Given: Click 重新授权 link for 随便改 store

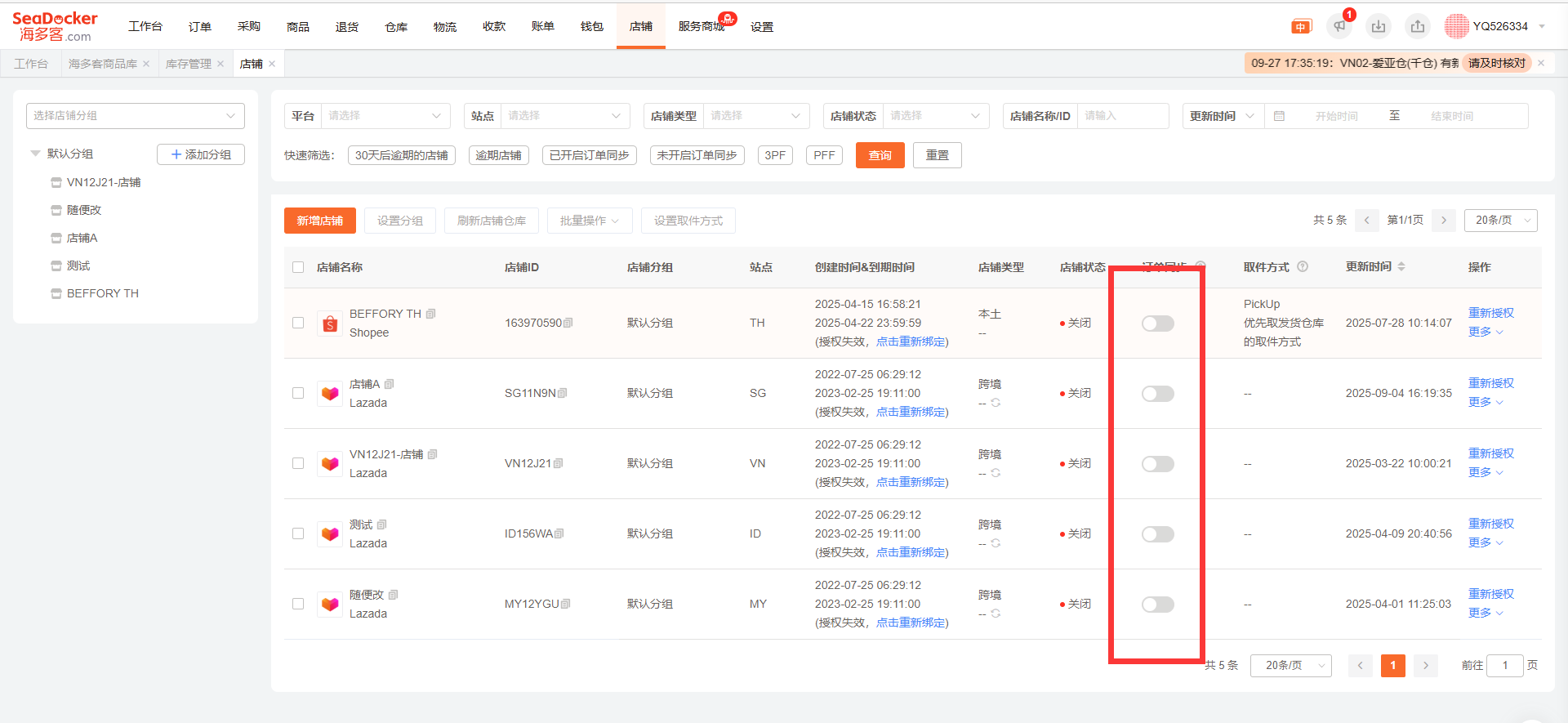Looking at the screenshot, I should click(1490, 594).
